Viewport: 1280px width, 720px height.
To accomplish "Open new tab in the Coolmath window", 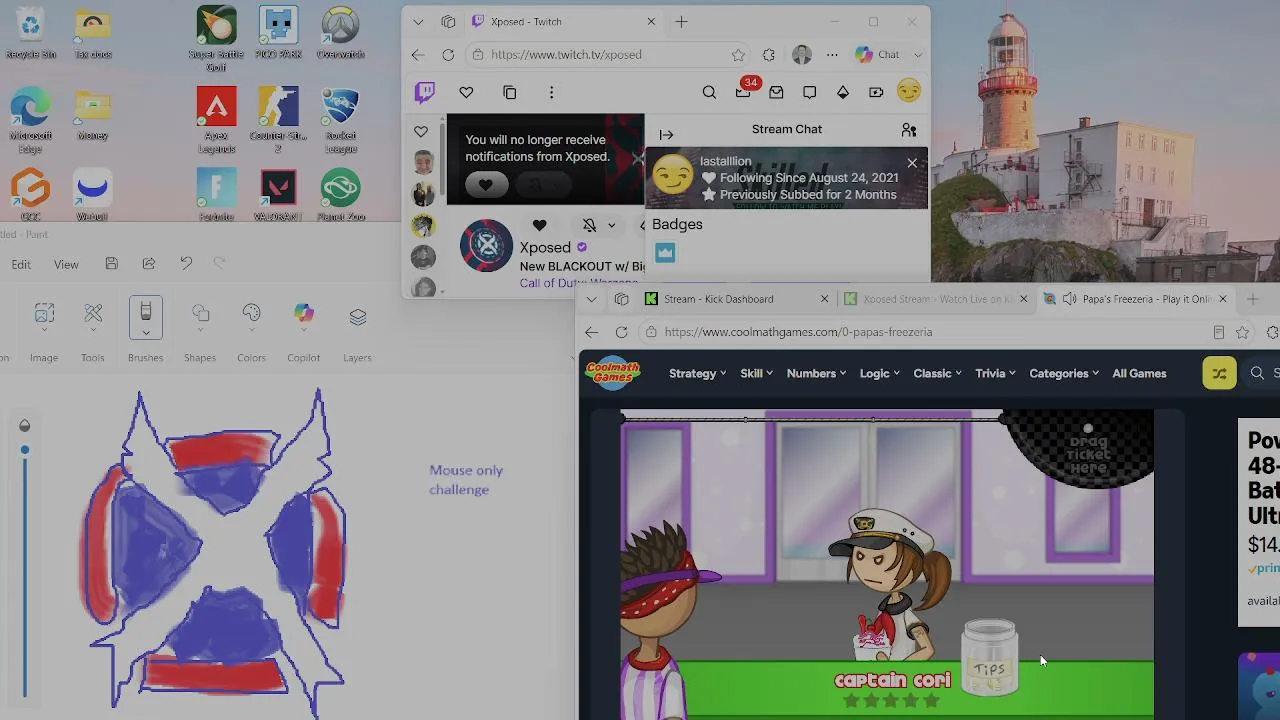I will 1251,299.
